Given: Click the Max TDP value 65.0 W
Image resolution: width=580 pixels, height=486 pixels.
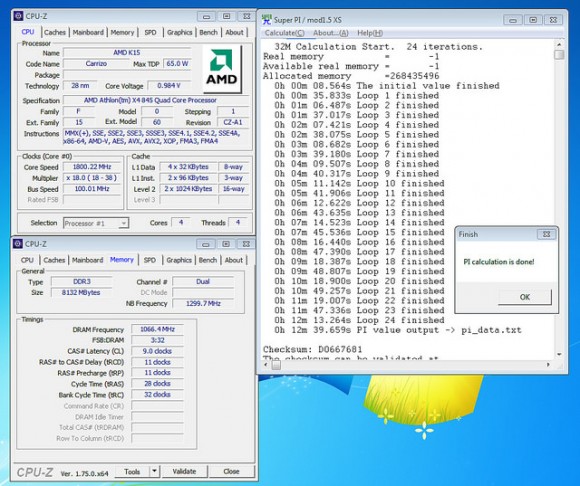Looking at the screenshot, I should [177, 64].
